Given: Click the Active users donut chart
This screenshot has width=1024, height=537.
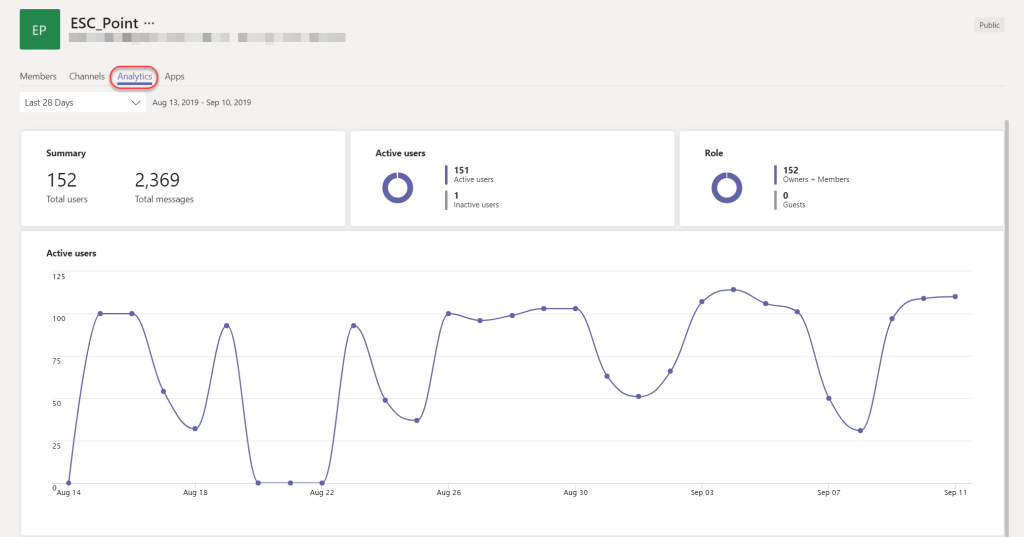Looking at the screenshot, I should tap(397, 187).
